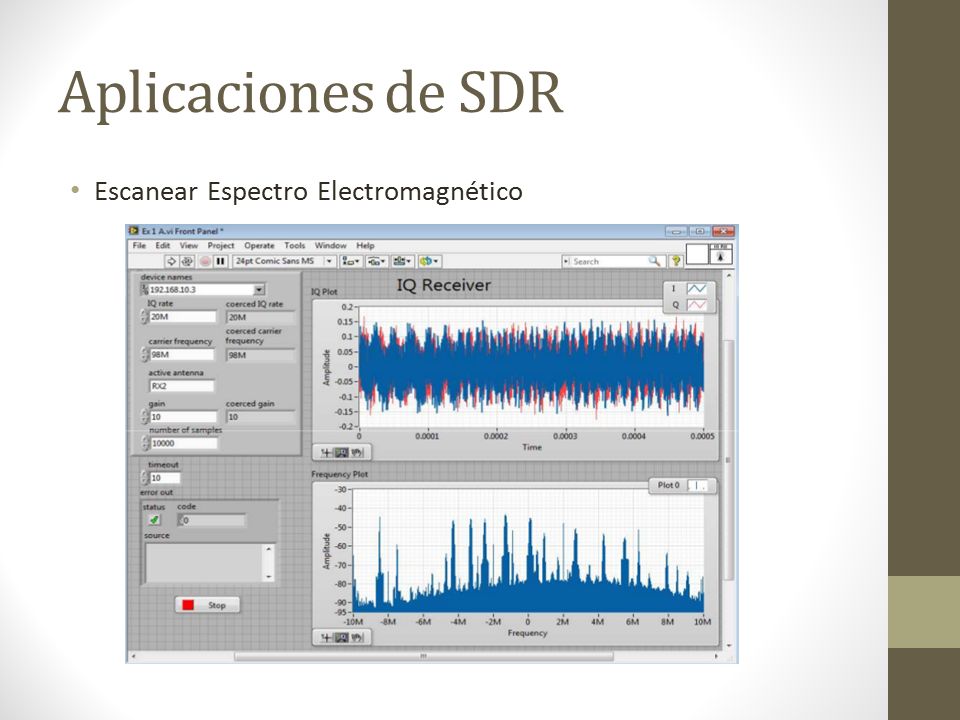Select zoom tool in Frequency Plot palette
The width and height of the screenshot is (960, 720).
(342, 637)
